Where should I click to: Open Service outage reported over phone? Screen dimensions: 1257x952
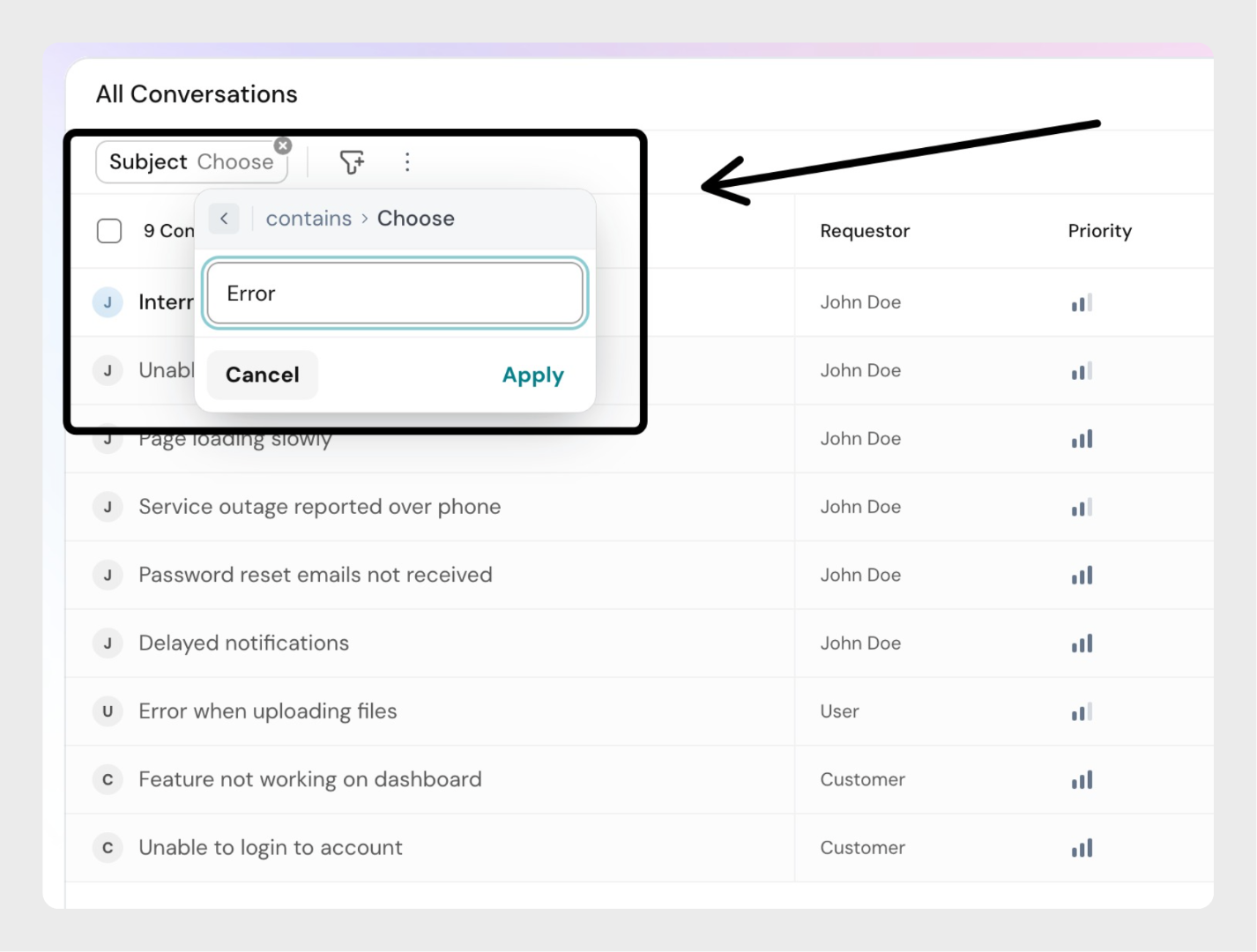(x=319, y=507)
